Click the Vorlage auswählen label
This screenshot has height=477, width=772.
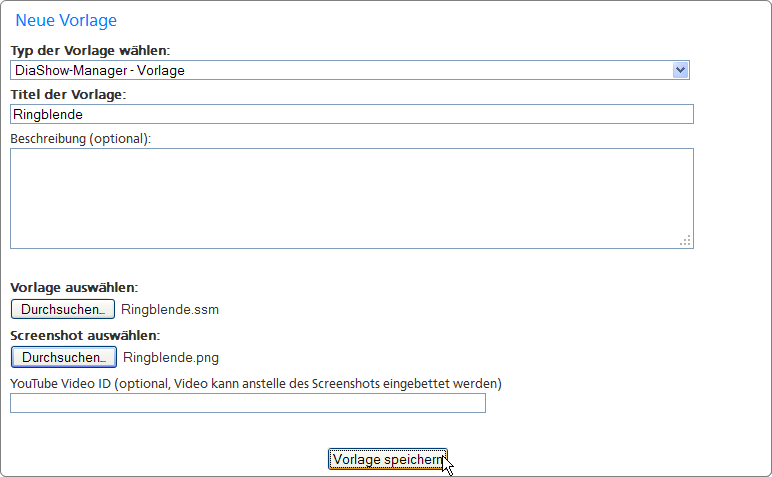pos(74,287)
